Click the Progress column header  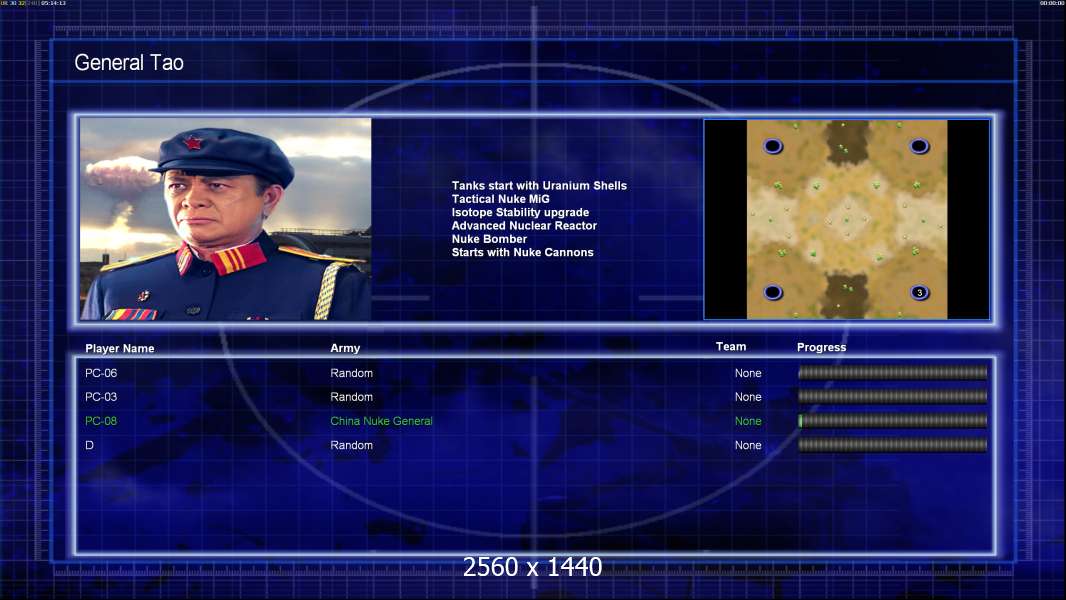pos(821,347)
